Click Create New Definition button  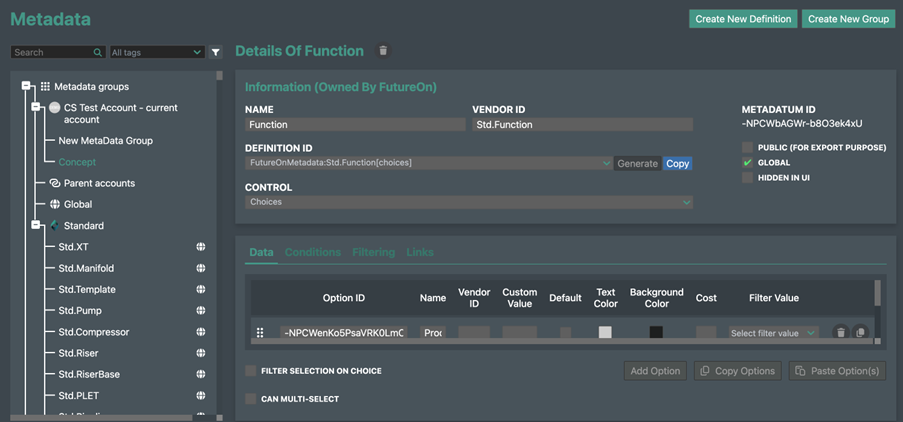coord(742,19)
